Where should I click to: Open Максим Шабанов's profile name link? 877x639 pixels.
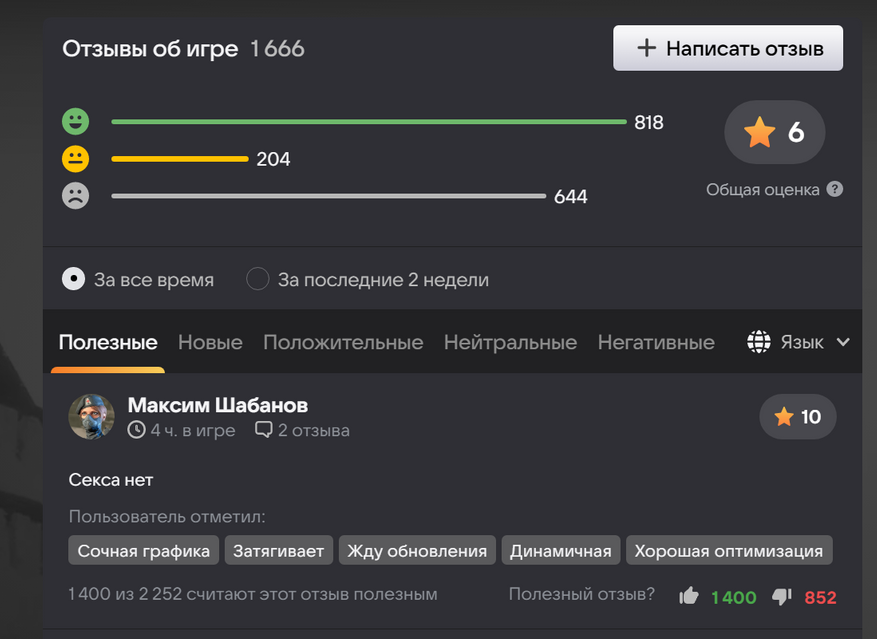(x=218, y=405)
